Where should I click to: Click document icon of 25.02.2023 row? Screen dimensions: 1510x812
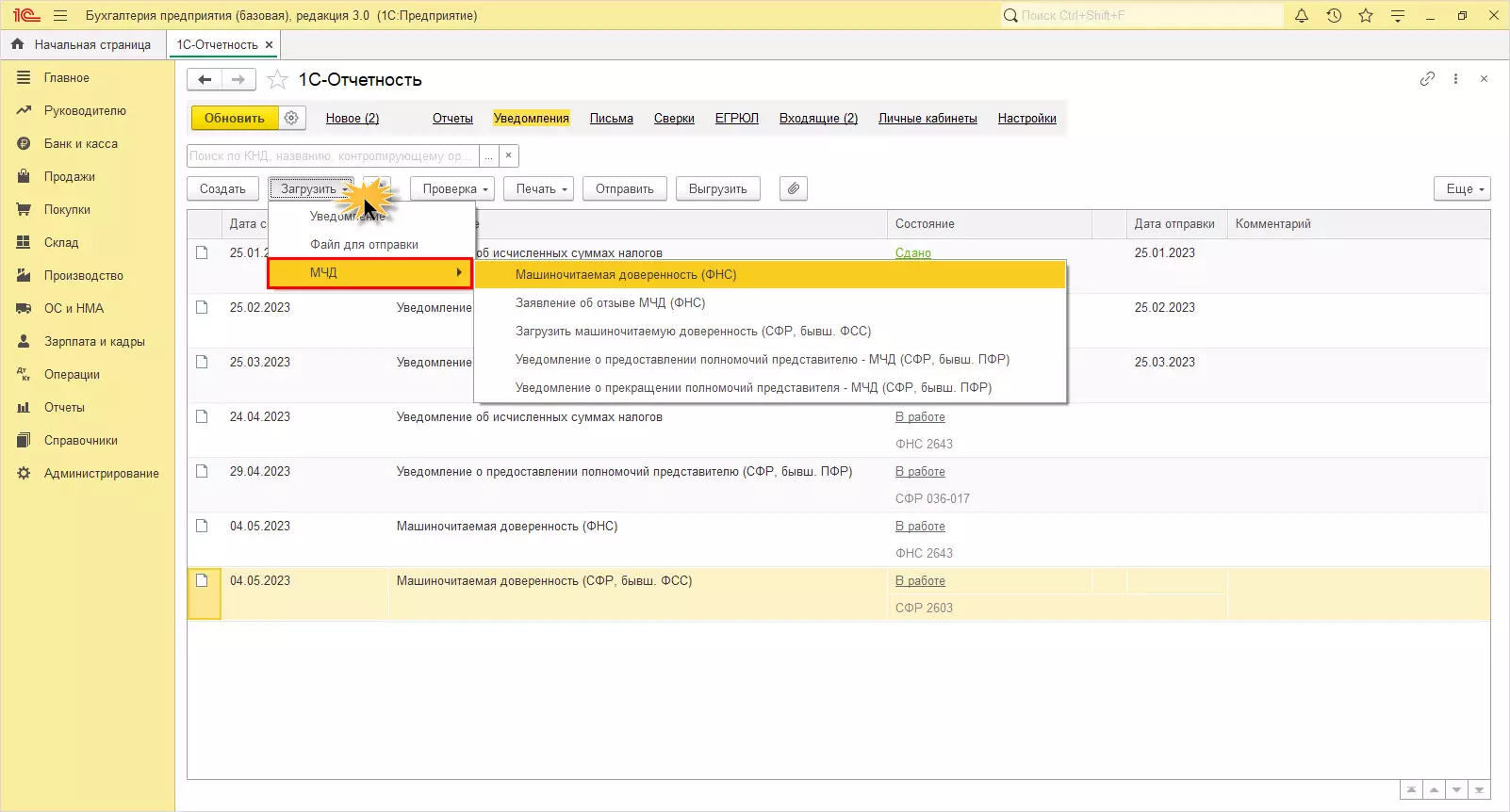point(202,307)
